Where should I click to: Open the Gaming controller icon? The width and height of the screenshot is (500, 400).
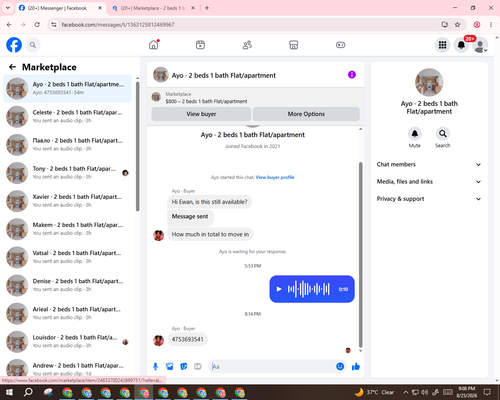point(340,45)
